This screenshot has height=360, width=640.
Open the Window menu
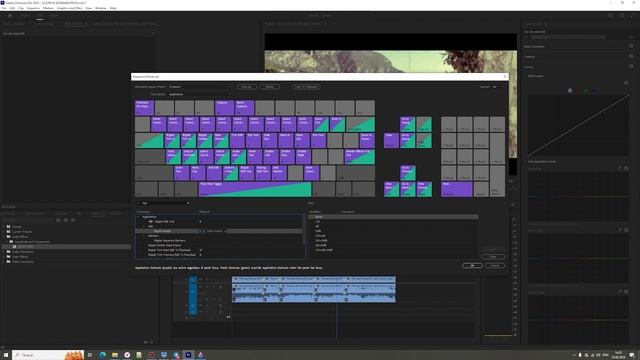tap(100, 8)
